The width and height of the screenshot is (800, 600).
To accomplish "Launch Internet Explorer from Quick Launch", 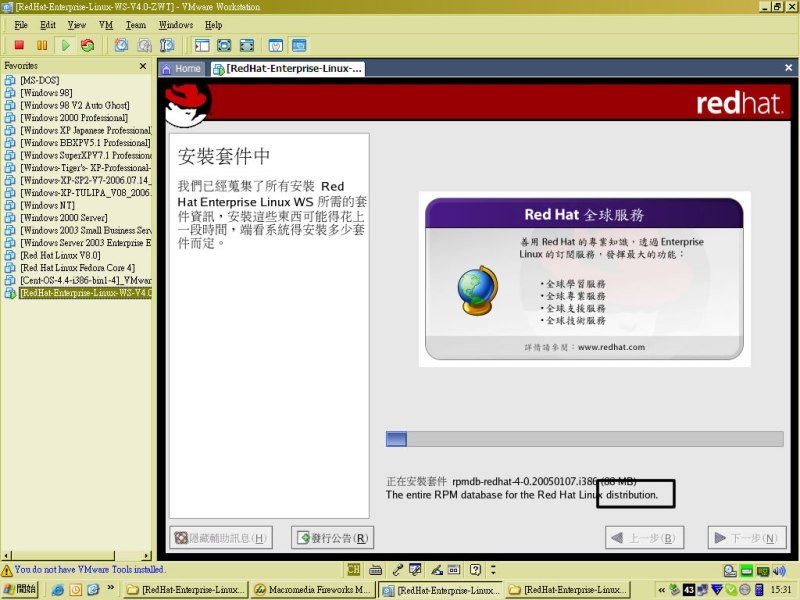I will (58, 590).
